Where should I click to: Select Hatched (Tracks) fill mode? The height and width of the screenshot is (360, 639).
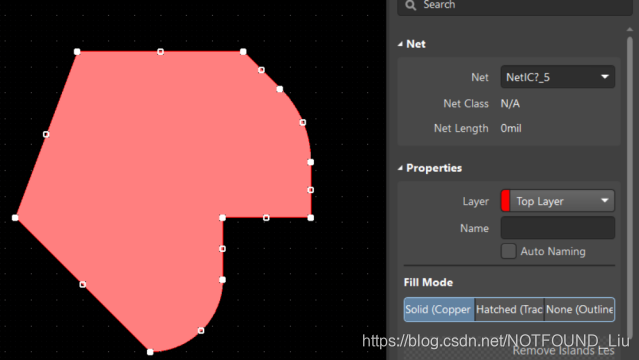509,309
